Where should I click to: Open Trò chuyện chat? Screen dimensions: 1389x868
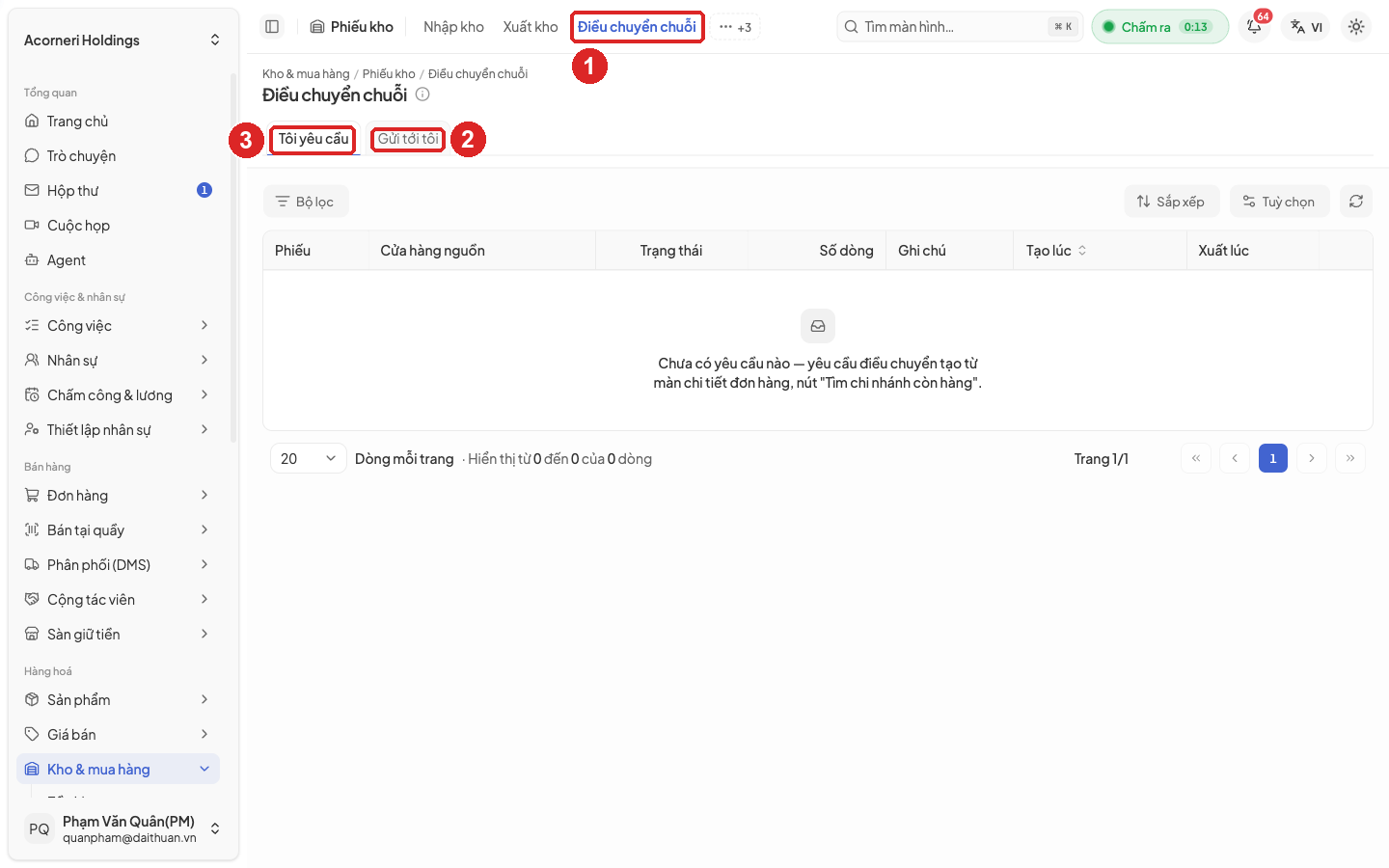pyautogui.click(x=119, y=156)
